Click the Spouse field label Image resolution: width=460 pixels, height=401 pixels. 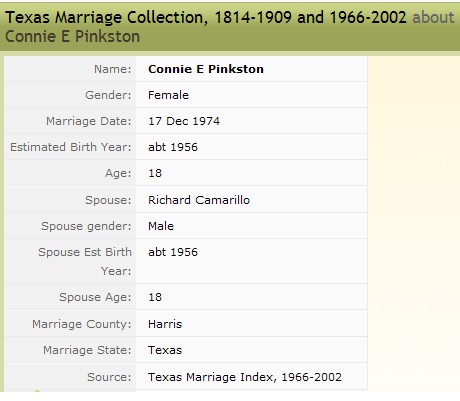[x=108, y=200]
